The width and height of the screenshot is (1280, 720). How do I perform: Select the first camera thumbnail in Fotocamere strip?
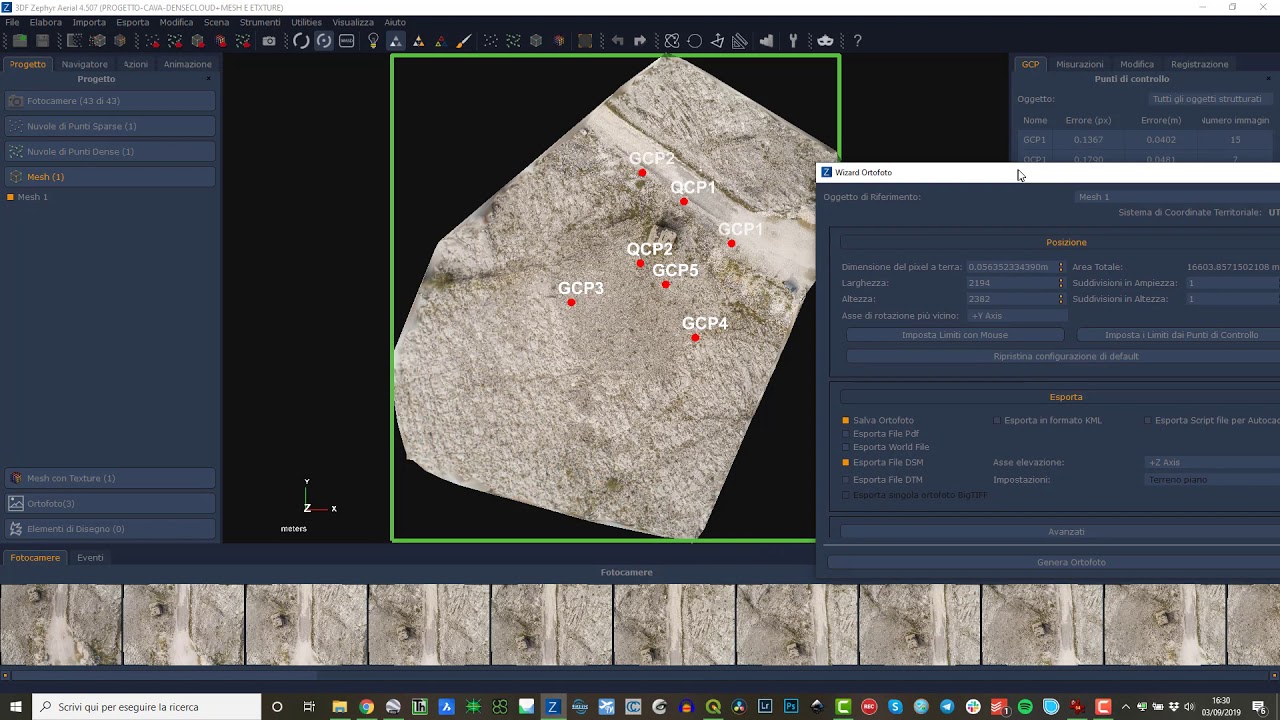[x=61, y=624]
